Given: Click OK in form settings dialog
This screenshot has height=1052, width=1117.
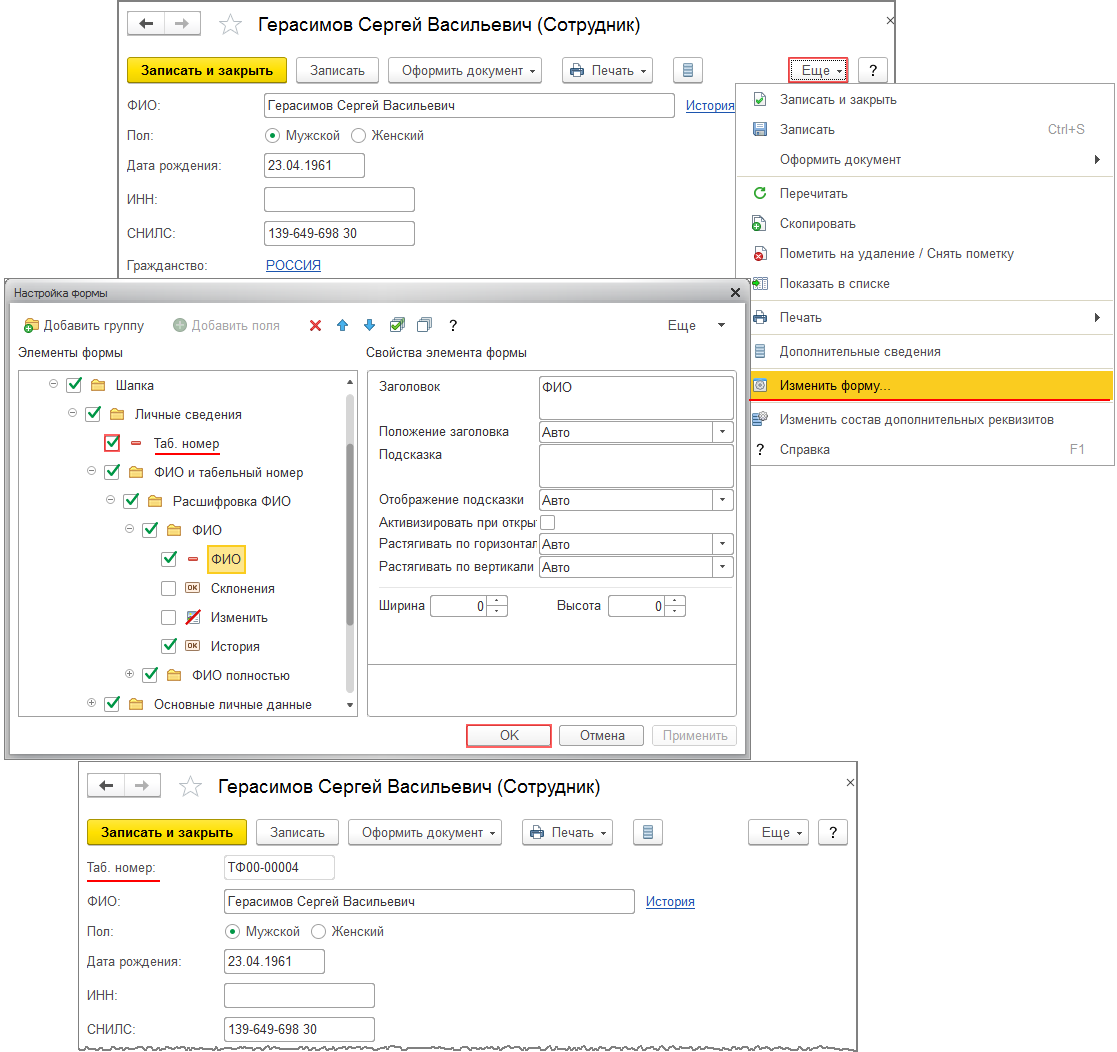Looking at the screenshot, I should point(509,736).
